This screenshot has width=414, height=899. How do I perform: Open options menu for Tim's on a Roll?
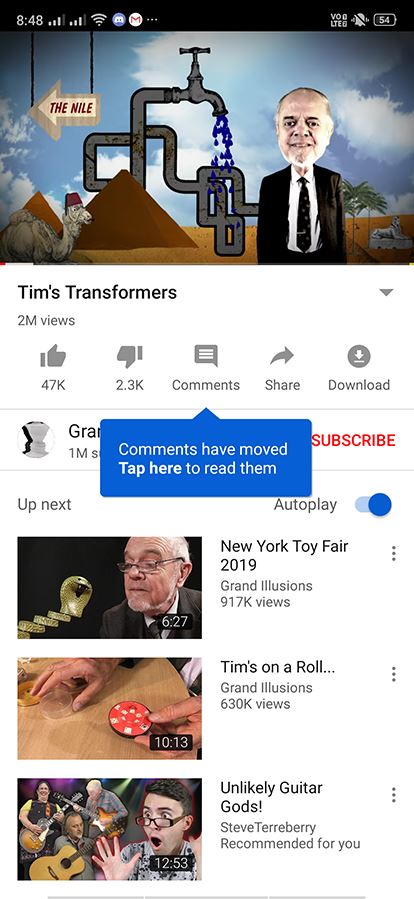click(393, 674)
